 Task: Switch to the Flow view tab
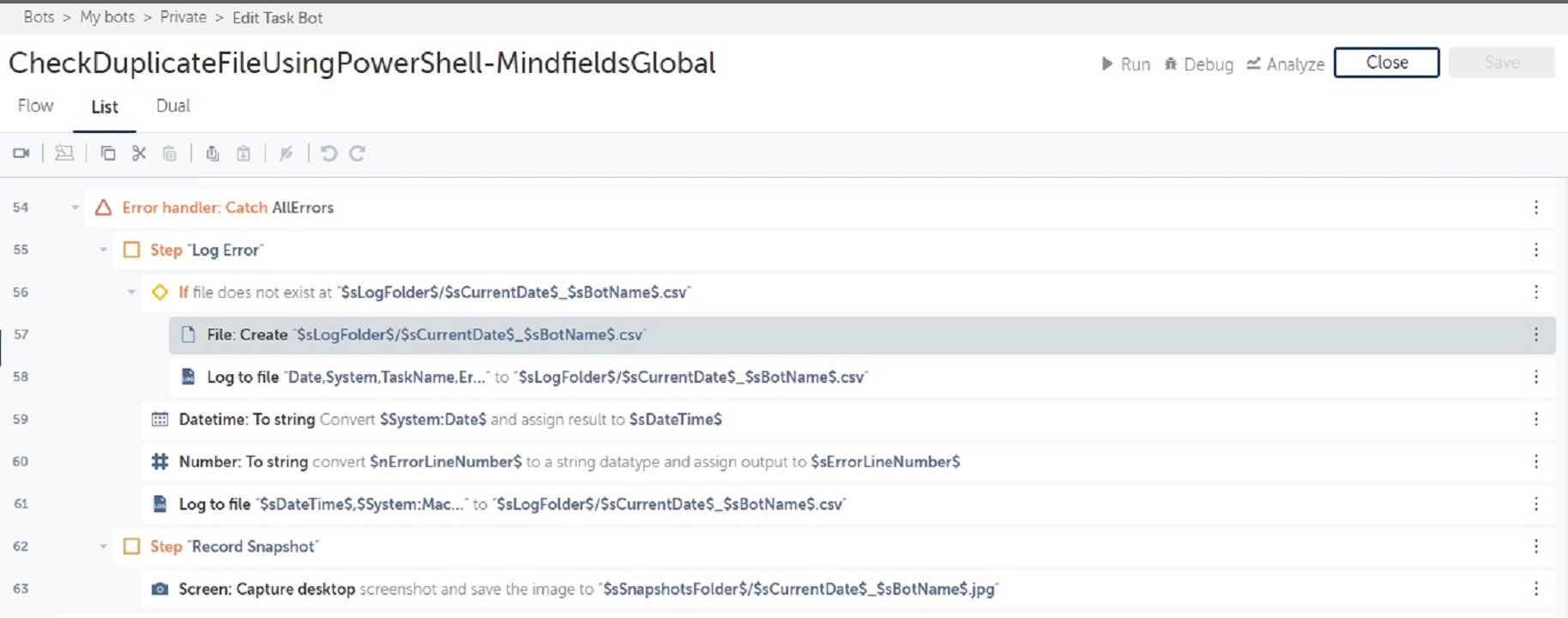pyautogui.click(x=36, y=106)
